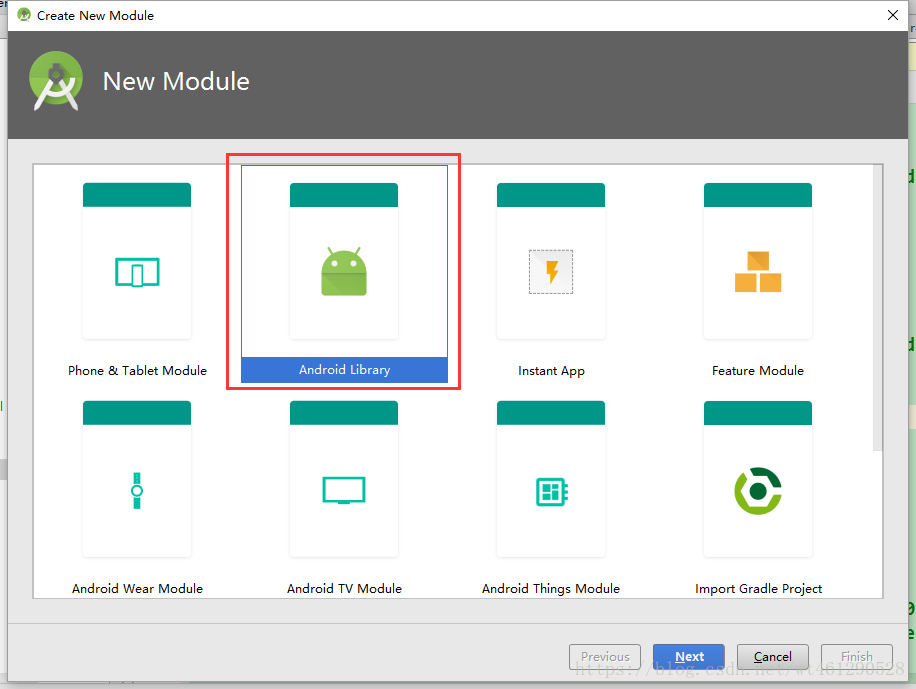Click the small title bar Android Studio icon
Screen dimensions: 916x689
(24, 15)
